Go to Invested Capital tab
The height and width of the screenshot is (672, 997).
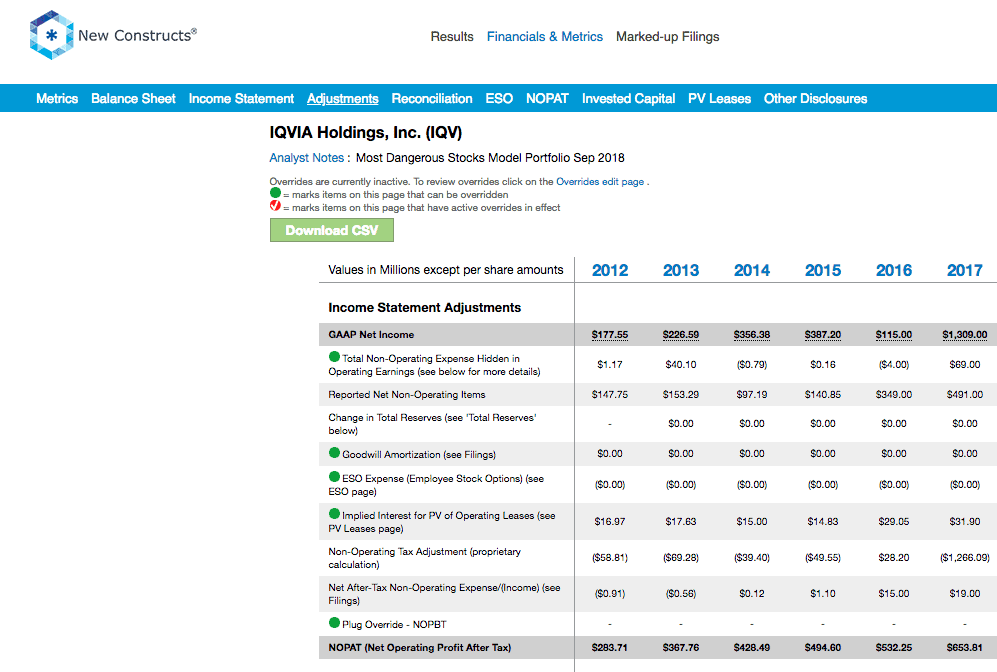(x=628, y=99)
